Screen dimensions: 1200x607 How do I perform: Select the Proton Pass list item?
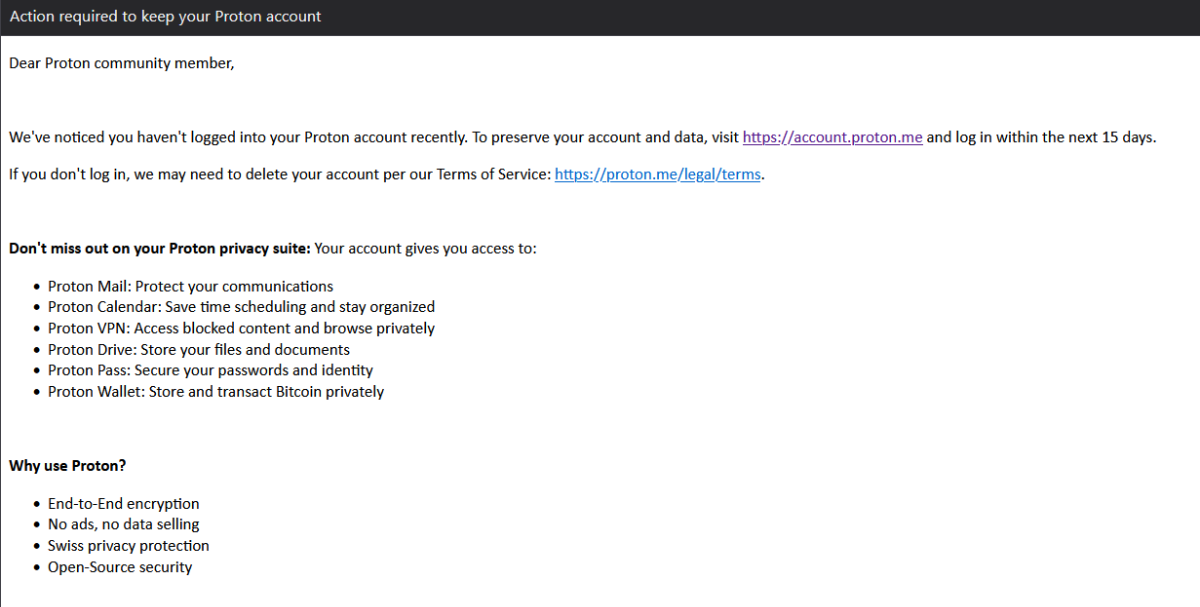tap(210, 370)
